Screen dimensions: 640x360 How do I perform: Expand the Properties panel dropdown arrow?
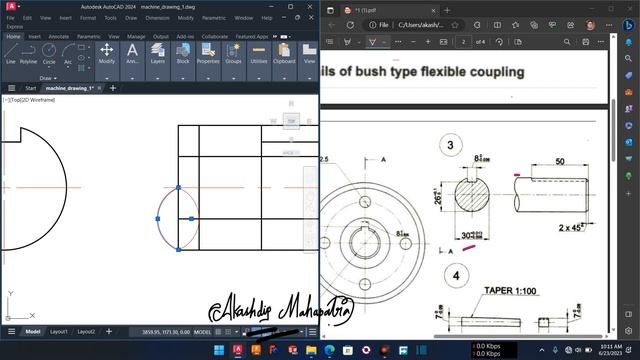coord(208,78)
